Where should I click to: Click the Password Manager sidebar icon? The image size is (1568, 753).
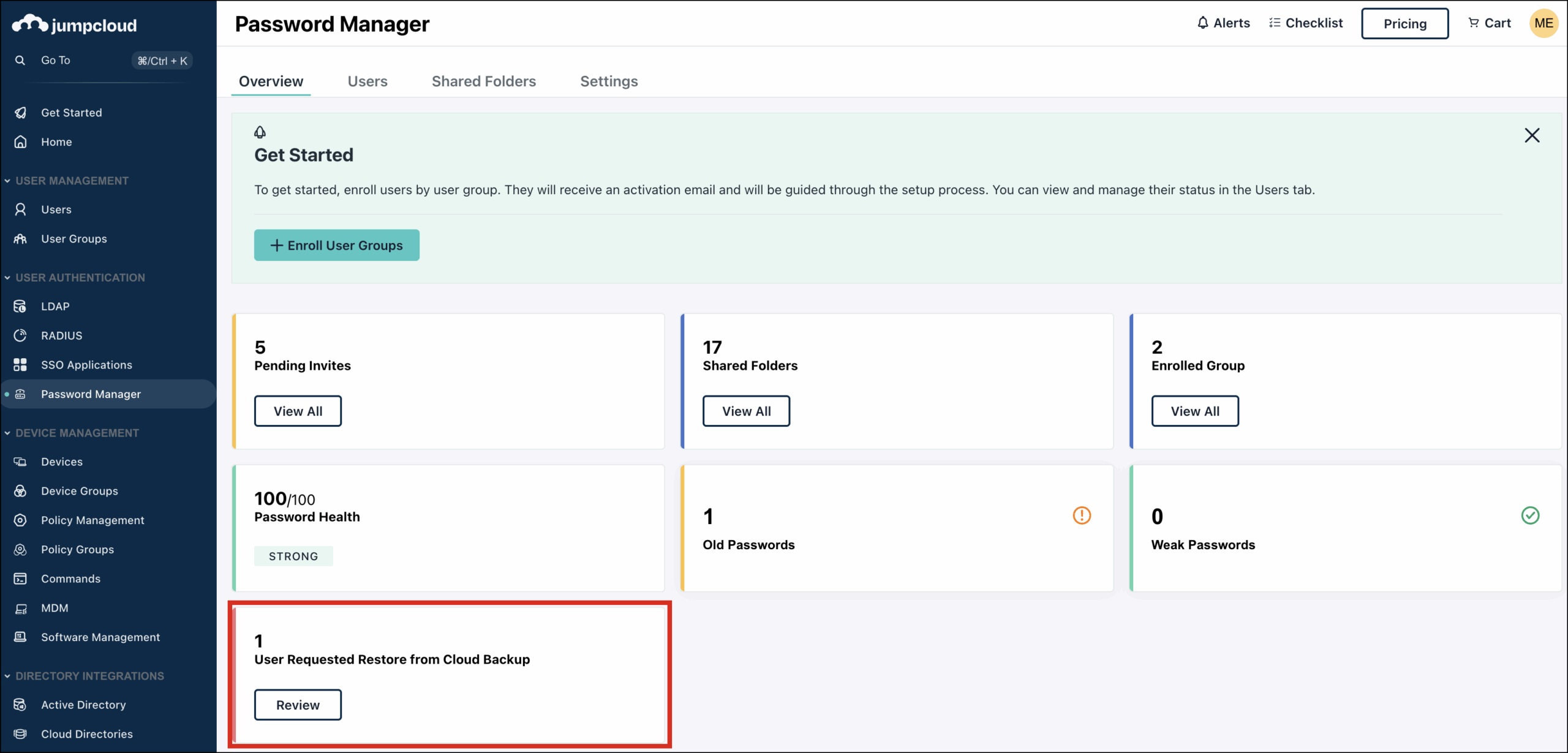click(x=20, y=394)
